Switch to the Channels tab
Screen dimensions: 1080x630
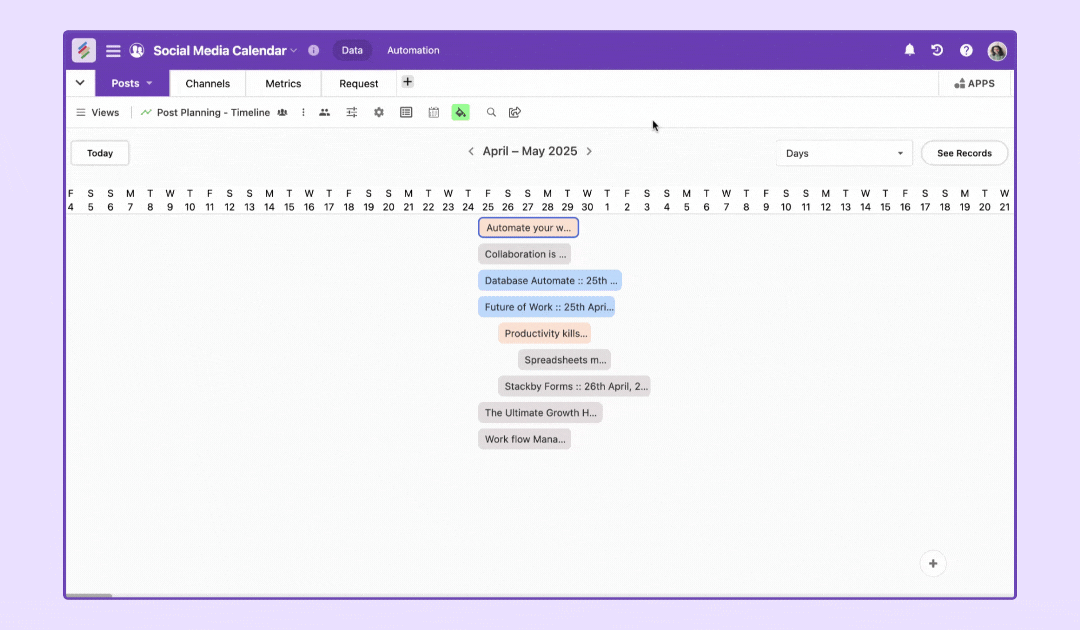(x=207, y=84)
